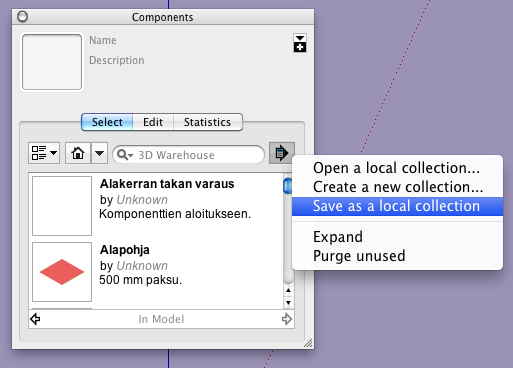The width and height of the screenshot is (513, 368).
Task: Open the view options list icon
Action: pyautogui.click(x=44, y=153)
